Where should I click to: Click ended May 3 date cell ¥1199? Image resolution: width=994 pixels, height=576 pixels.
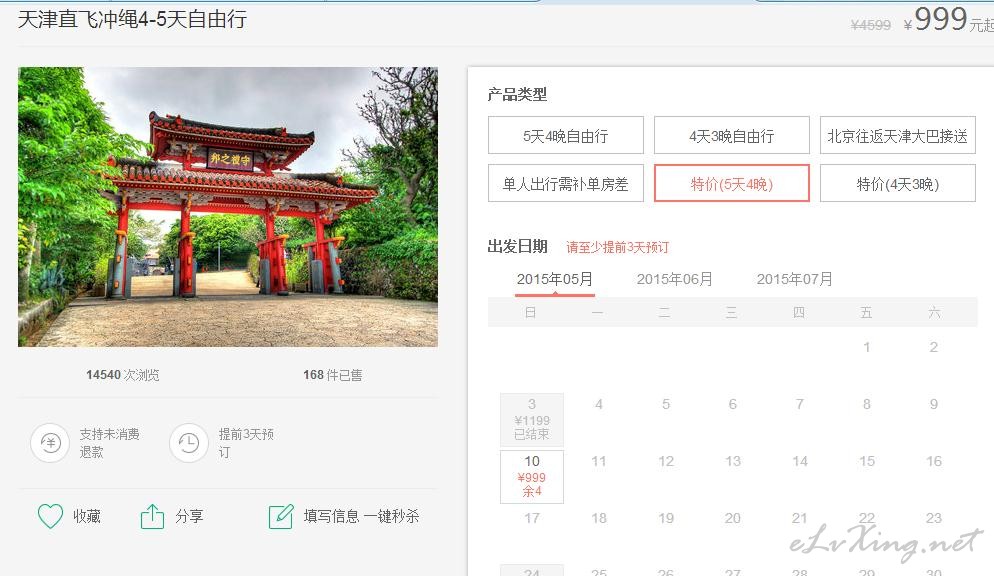[532, 419]
